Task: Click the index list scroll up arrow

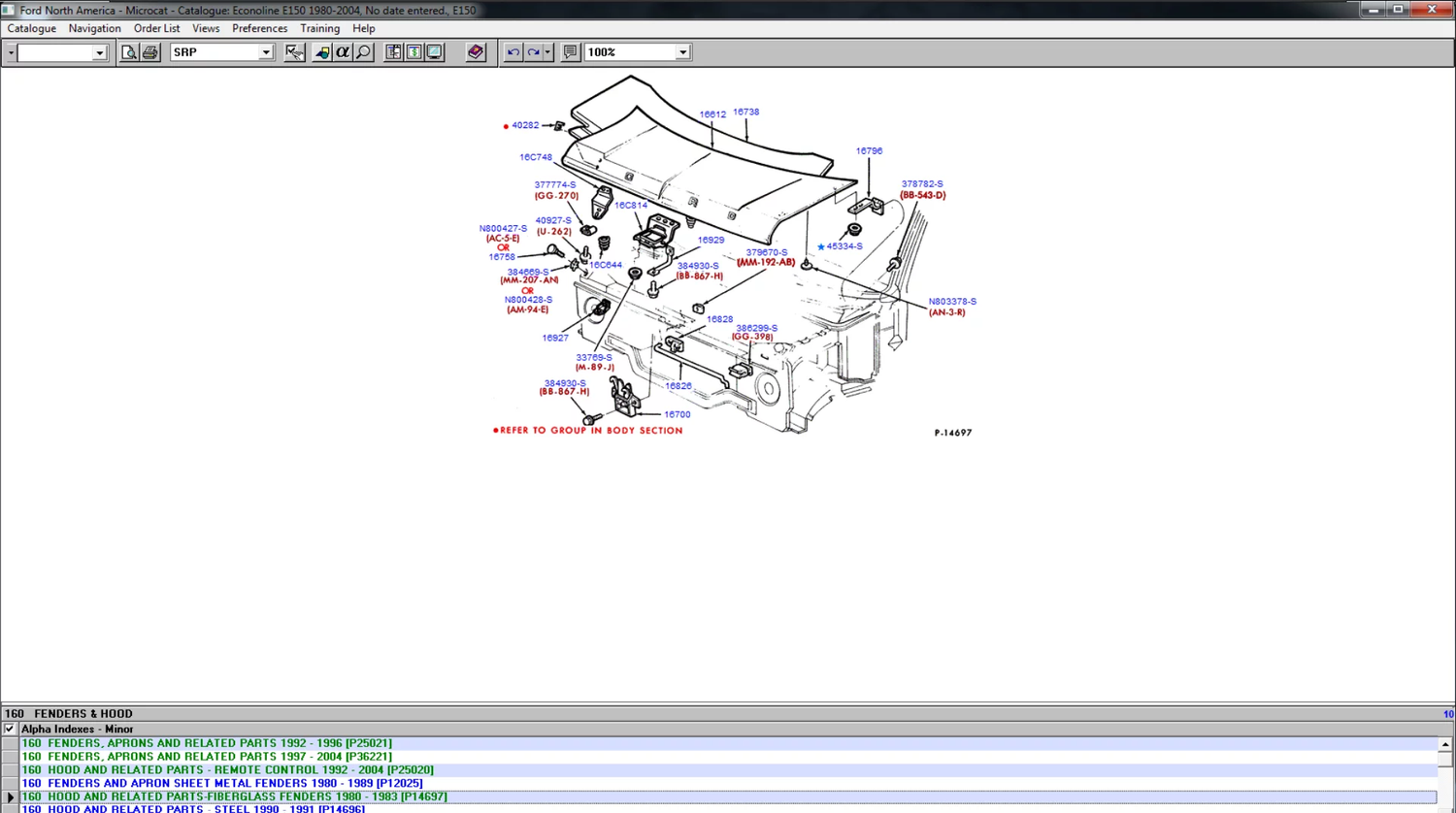Action: (1445, 744)
